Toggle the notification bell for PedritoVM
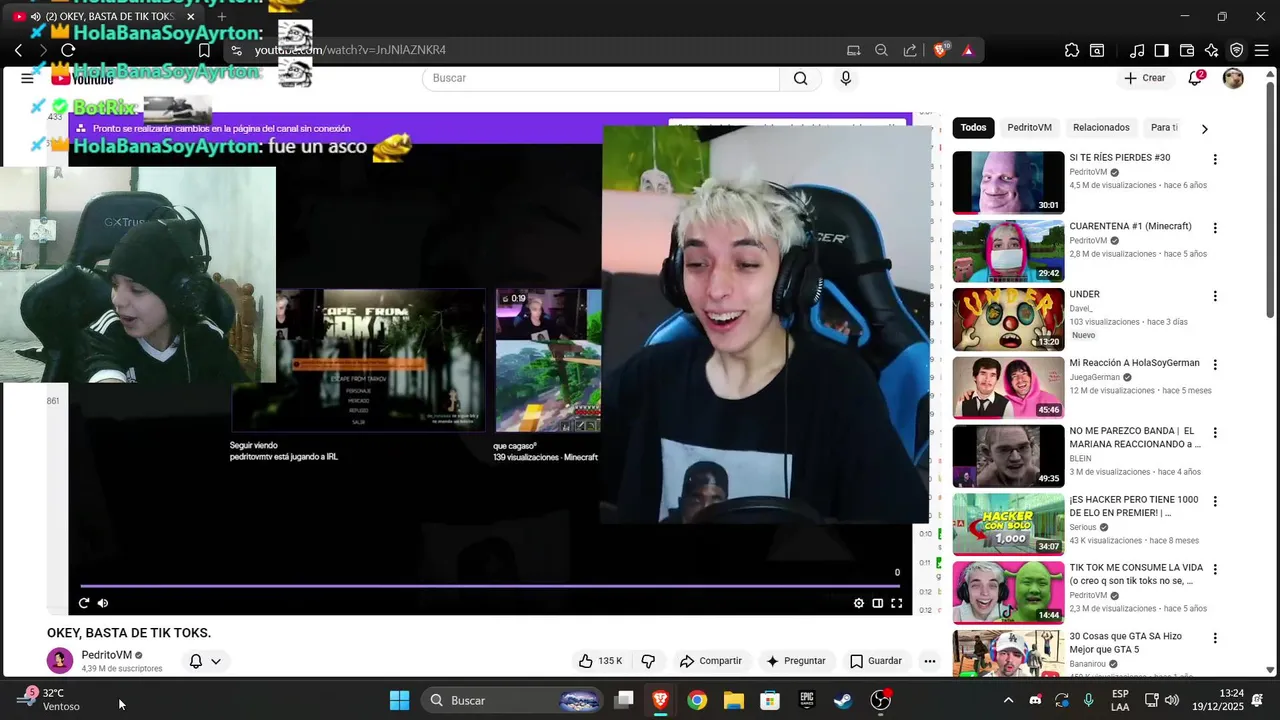The width and height of the screenshot is (1280, 720). (196, 661)
